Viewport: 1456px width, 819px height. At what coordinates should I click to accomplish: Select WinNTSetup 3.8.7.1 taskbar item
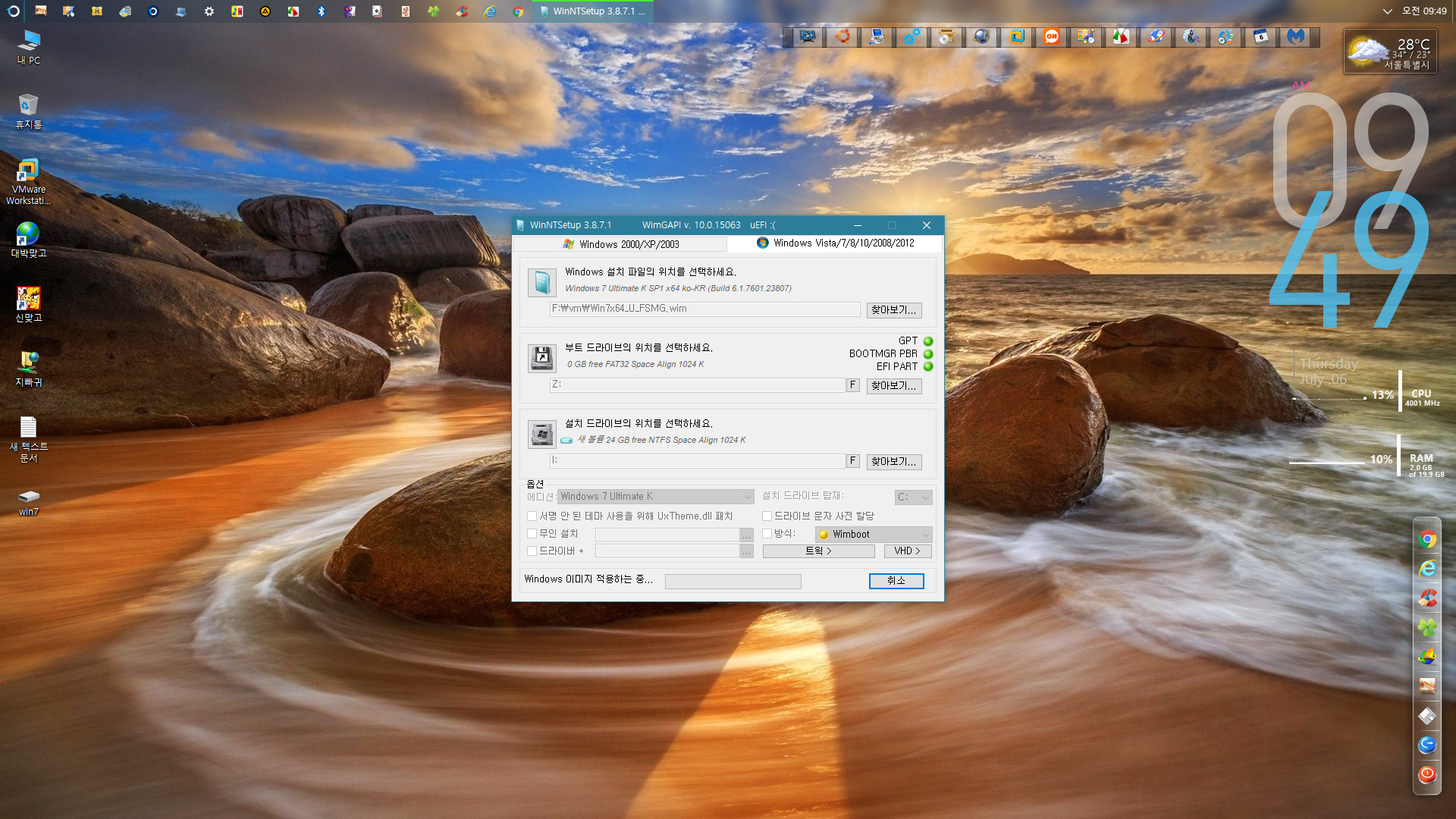[592, 11]
